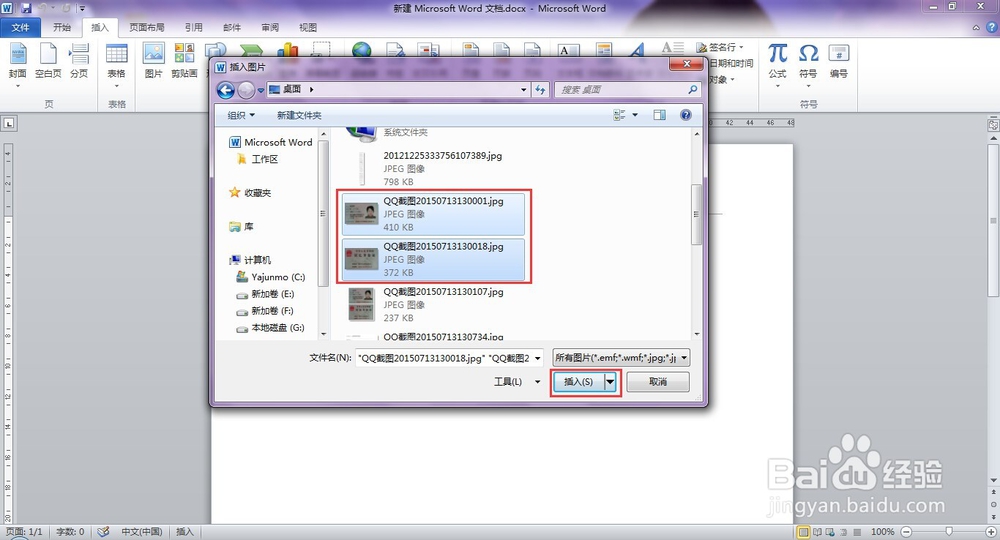Click the proofing check icon in status bar

pos(103,531)
